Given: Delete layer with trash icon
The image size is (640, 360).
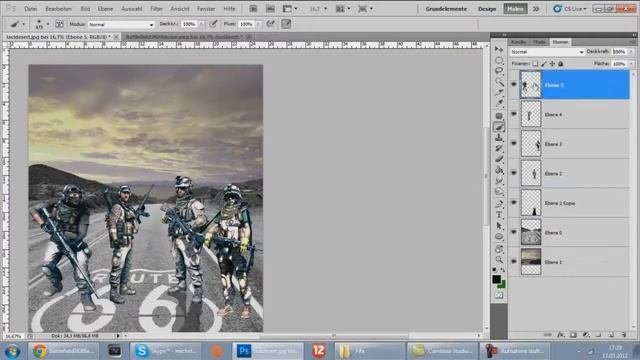Looking at the screenshot, I should 624,335.
